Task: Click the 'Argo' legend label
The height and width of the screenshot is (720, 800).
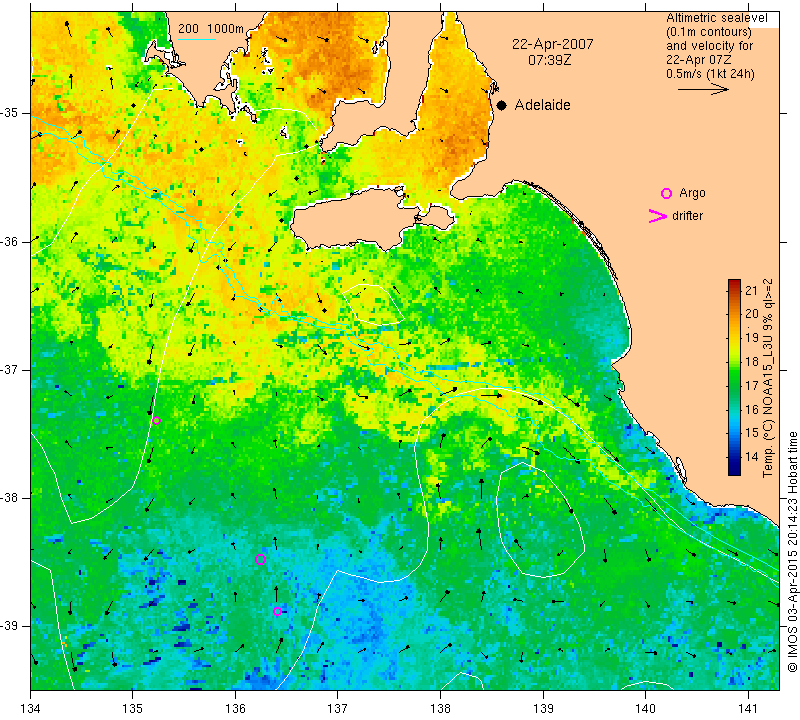Action: point(692,193)
